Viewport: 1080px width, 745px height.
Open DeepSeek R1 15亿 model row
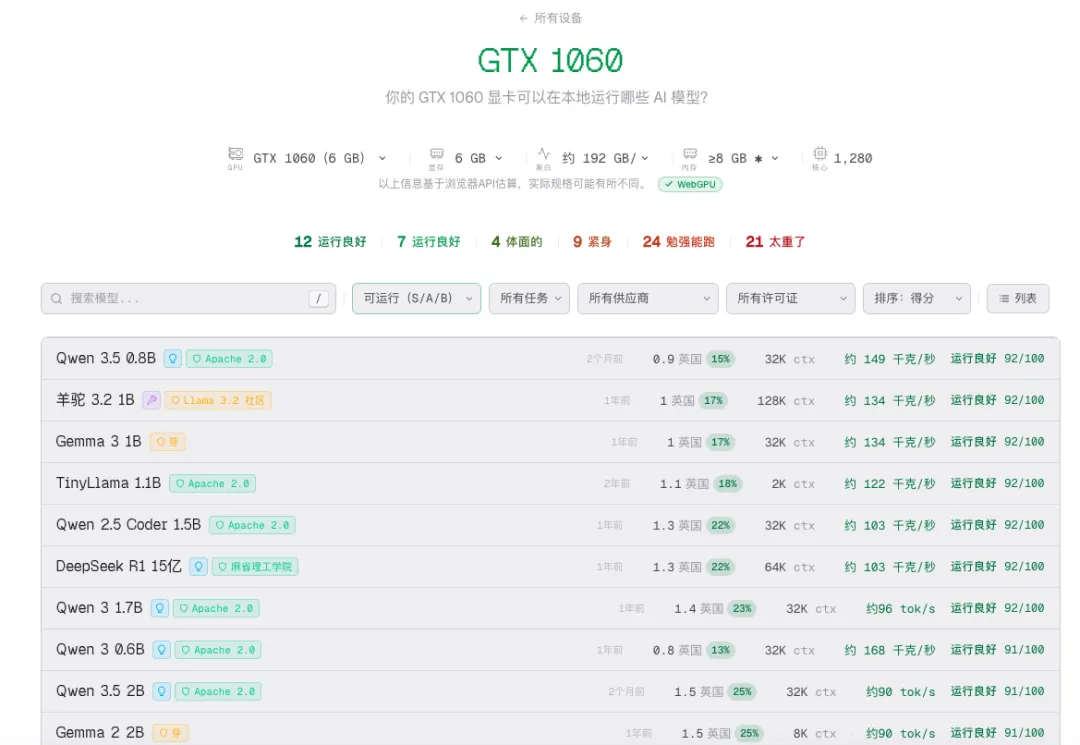[x=550, y=567]
